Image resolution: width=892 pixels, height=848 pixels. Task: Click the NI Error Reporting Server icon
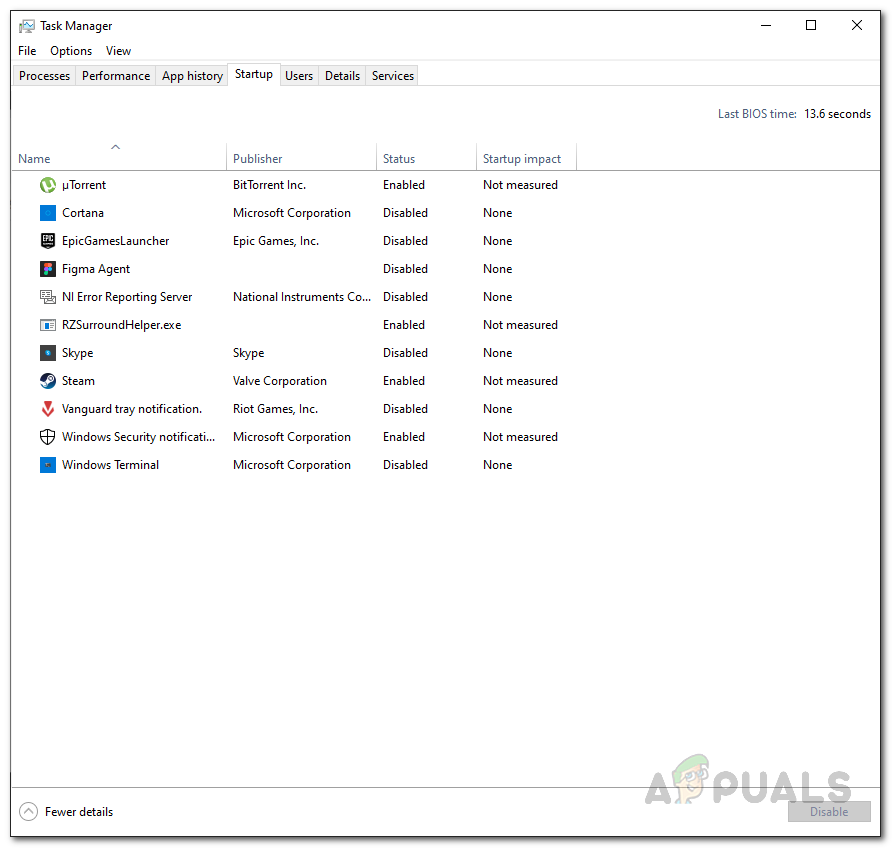pyautogui.click(x=48, y=296)
